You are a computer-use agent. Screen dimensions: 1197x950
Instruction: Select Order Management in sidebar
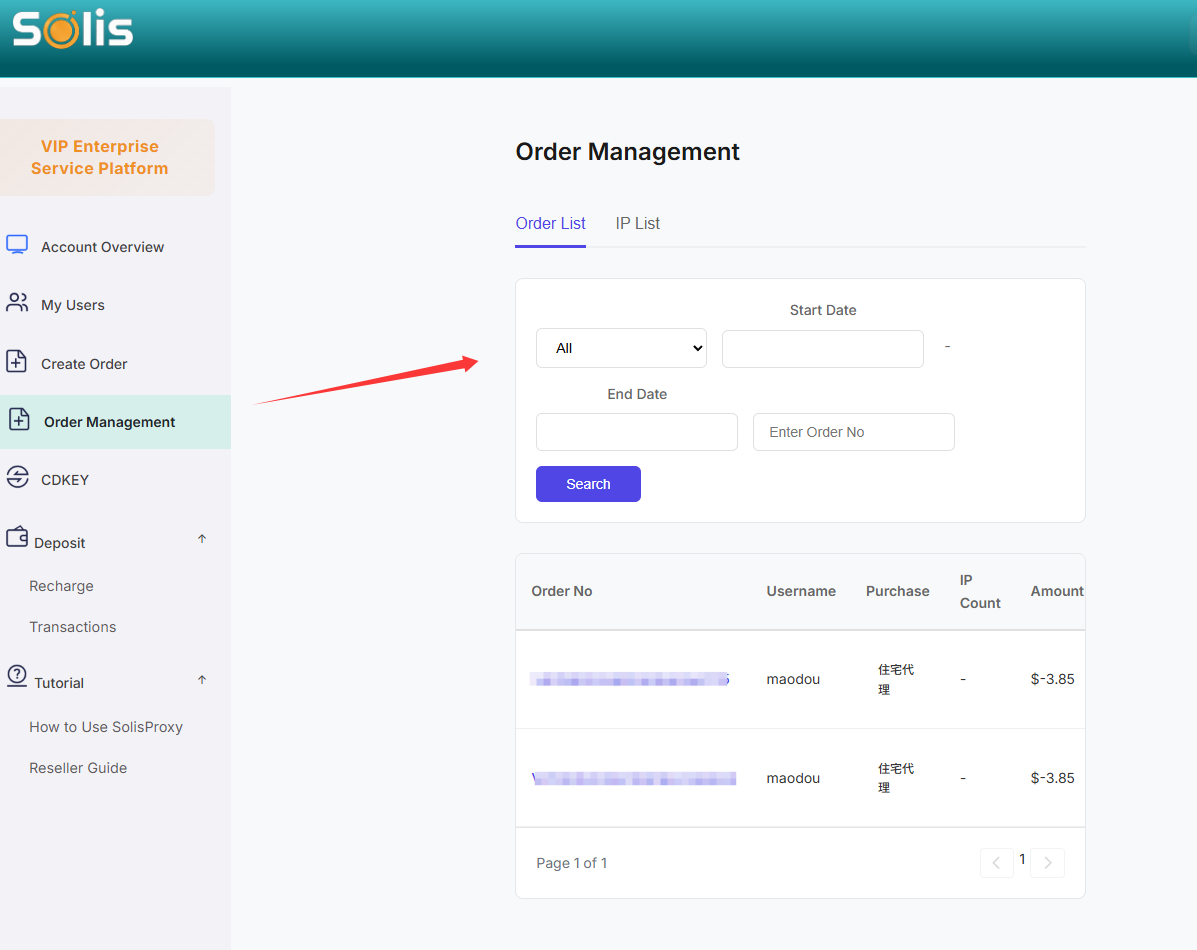pos(115,422)
